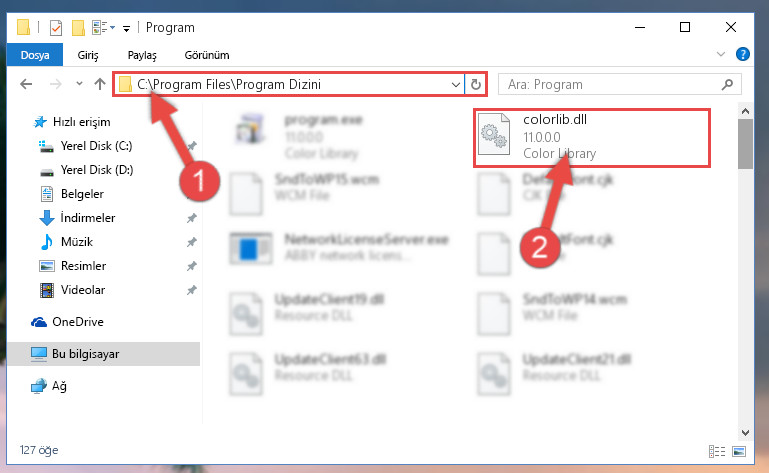Click the Properties quick access icon

click(x=56, y=27)
